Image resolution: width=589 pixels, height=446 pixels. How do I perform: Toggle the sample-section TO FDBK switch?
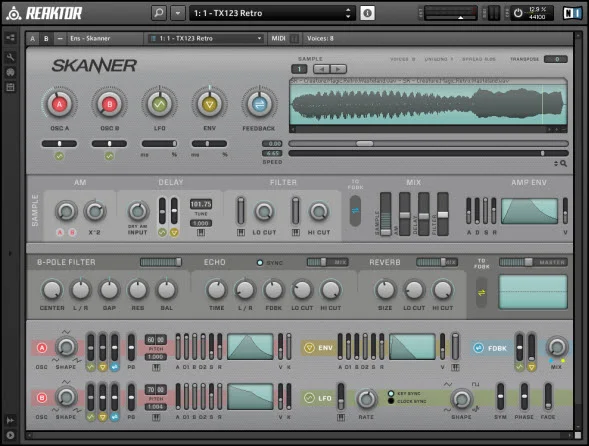pos(355,211)
